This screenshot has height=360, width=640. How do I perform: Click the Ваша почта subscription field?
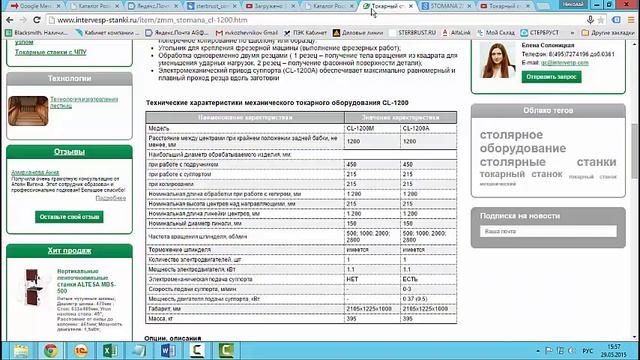tap(548, 231)
